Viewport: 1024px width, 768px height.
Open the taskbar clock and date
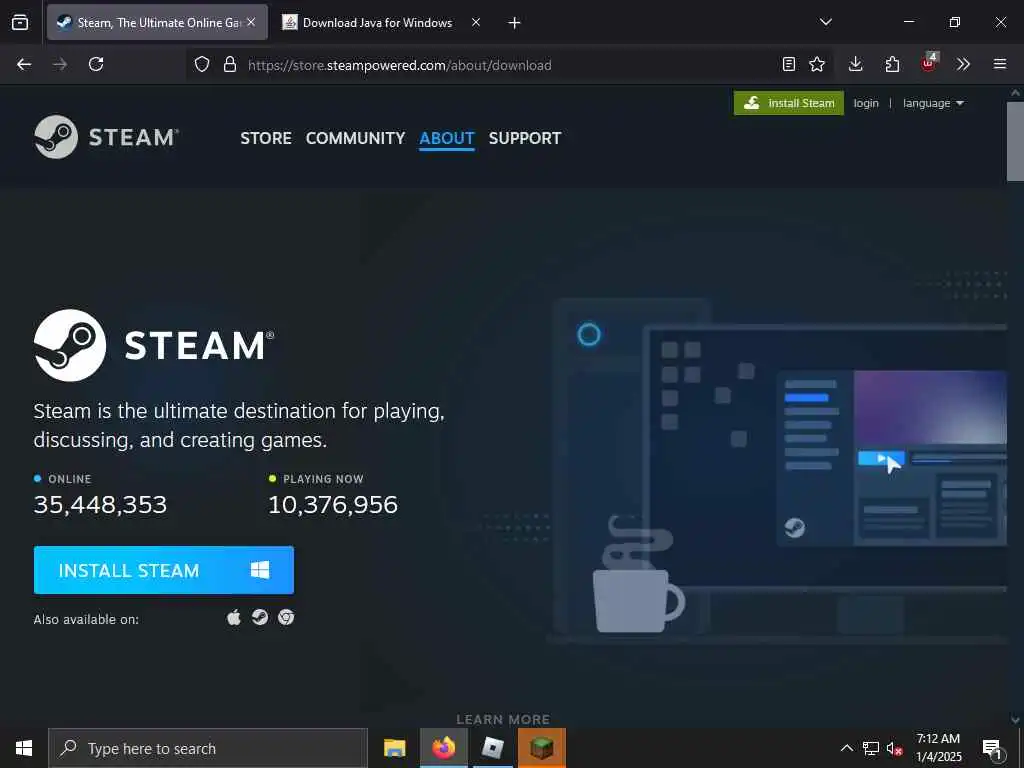(x=938, y=748)
